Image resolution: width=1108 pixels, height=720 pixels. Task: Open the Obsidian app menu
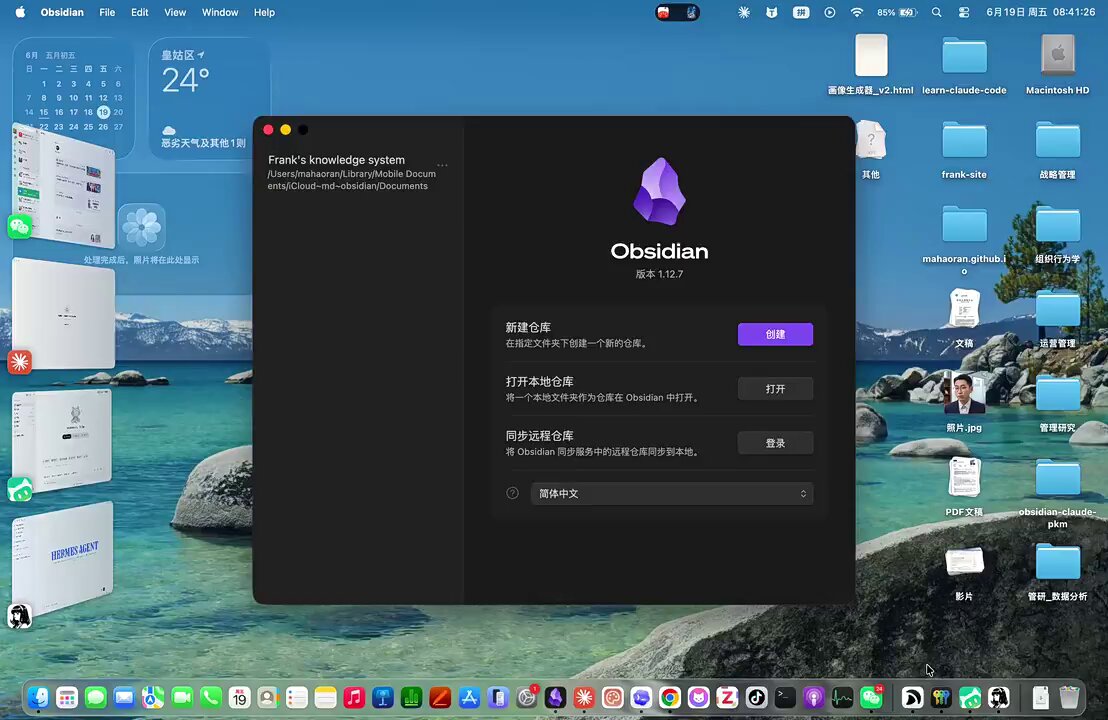pos(61,12)
